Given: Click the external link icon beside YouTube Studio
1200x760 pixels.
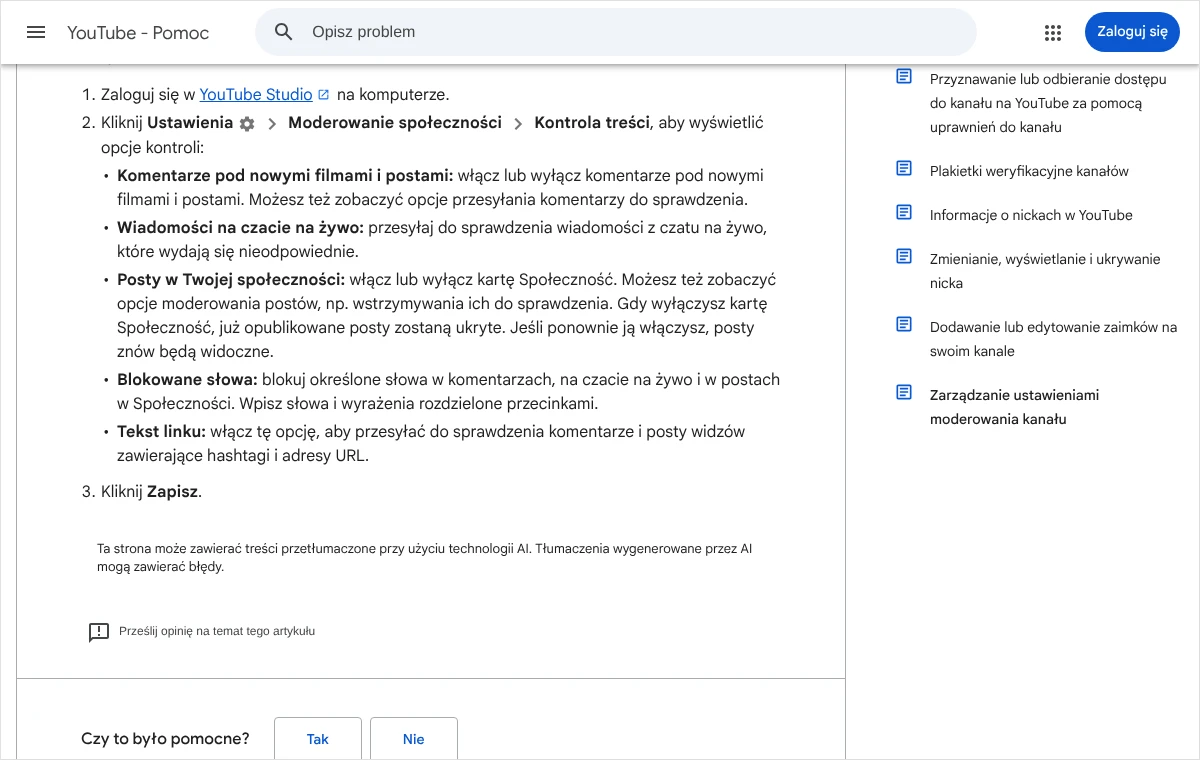Looking at the screenshot, I should (x=323, y=95).
